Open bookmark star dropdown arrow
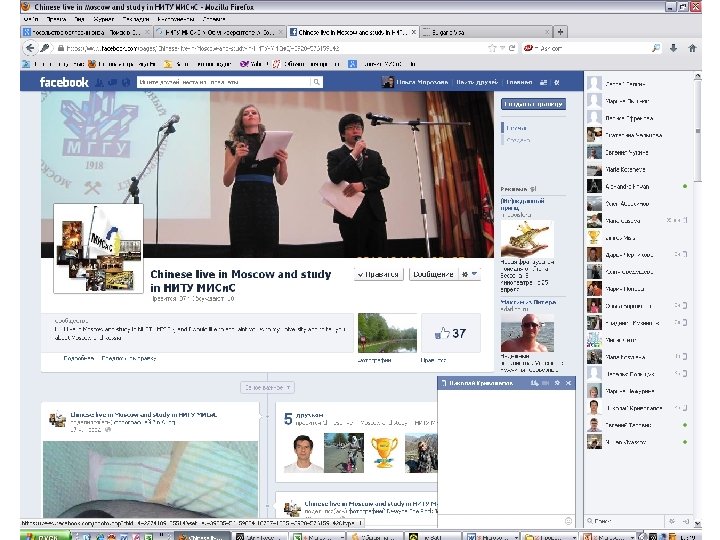Image resolution: width=720 pixels, height=540 pixels. [x=502, y=48]
